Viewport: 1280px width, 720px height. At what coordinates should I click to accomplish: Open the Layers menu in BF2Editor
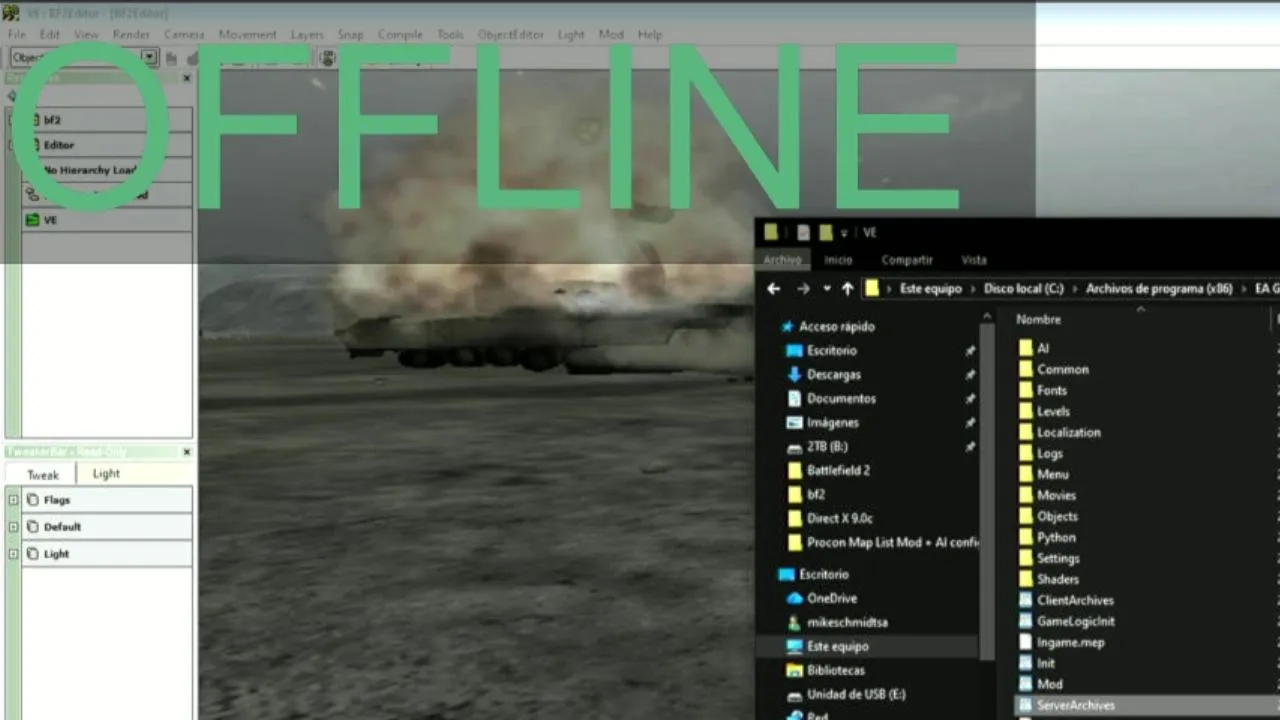pos(307,34)
